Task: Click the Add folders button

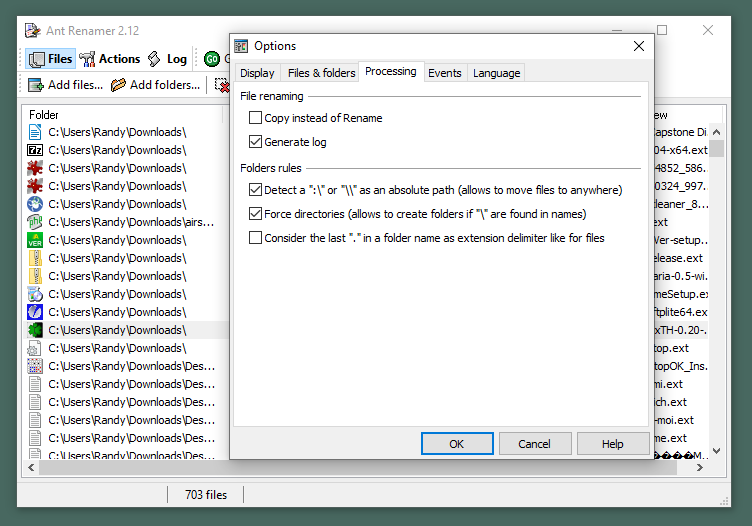Action: (156, 85)
